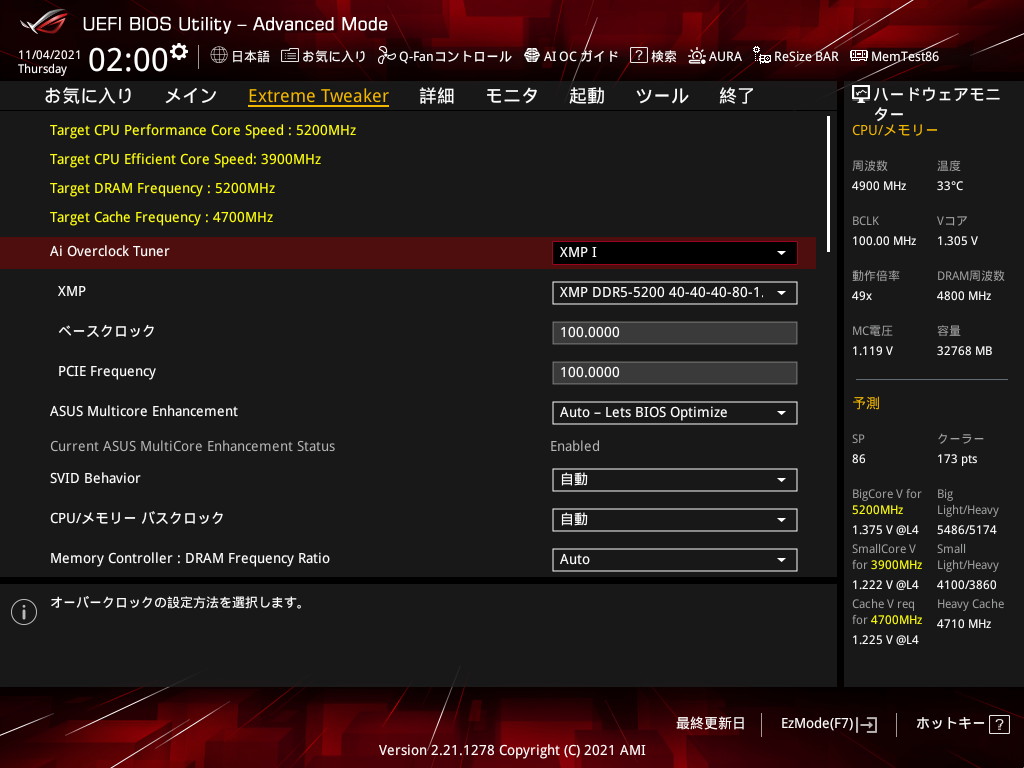Open AURA lighting icon
The image size is (1024, 768).
click(696, 56)
